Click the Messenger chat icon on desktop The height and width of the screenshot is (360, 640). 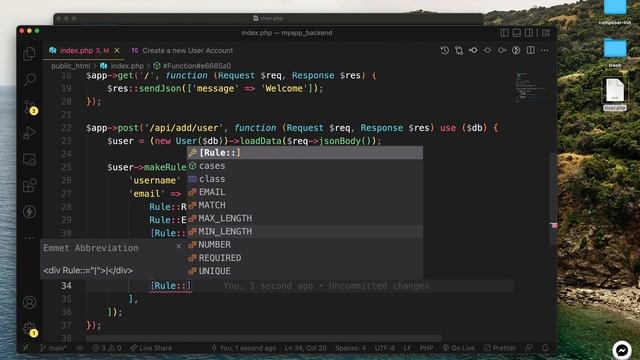coord(622,350)
